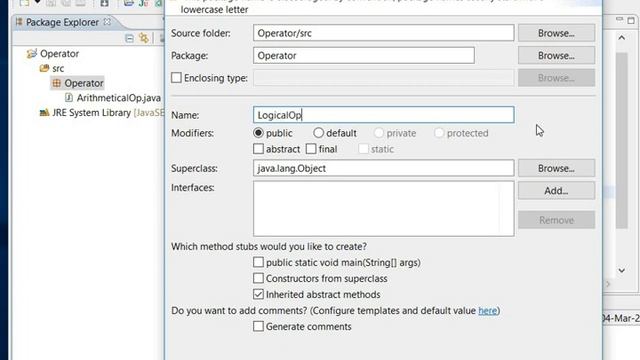The width and height of the screenshot is (640, 360).
Task: Browse for the Source folder
Action: [x=556, y=33]
